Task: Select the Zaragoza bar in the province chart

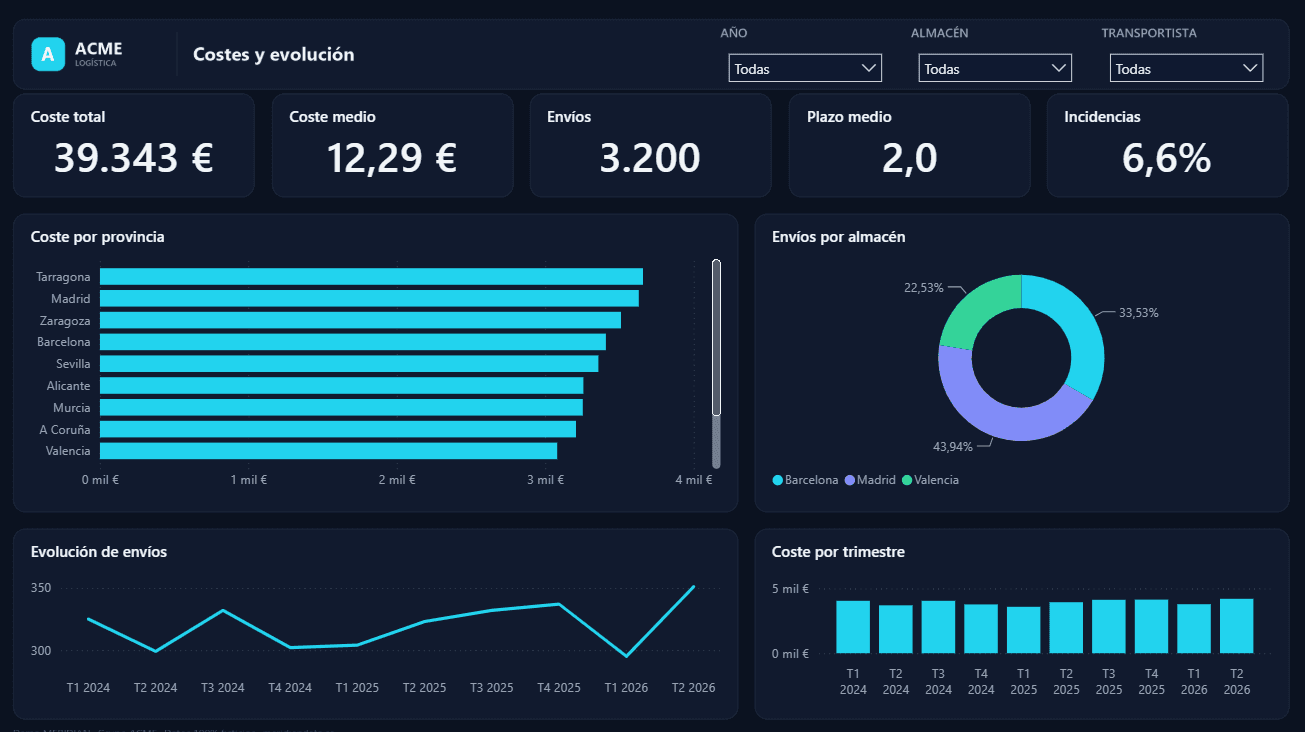Action: pyautogui.click(x=360, y=320)
